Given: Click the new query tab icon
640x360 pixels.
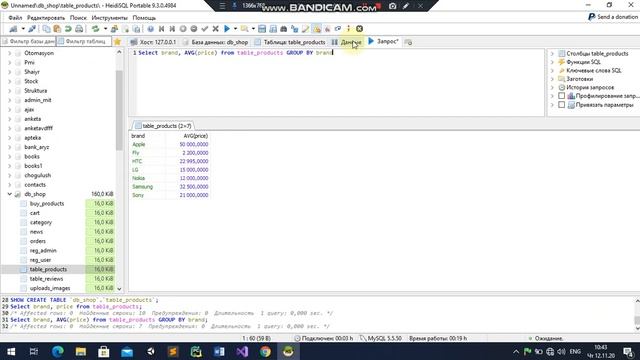Looking at the screenshot, I should click(x=408, y=42).
